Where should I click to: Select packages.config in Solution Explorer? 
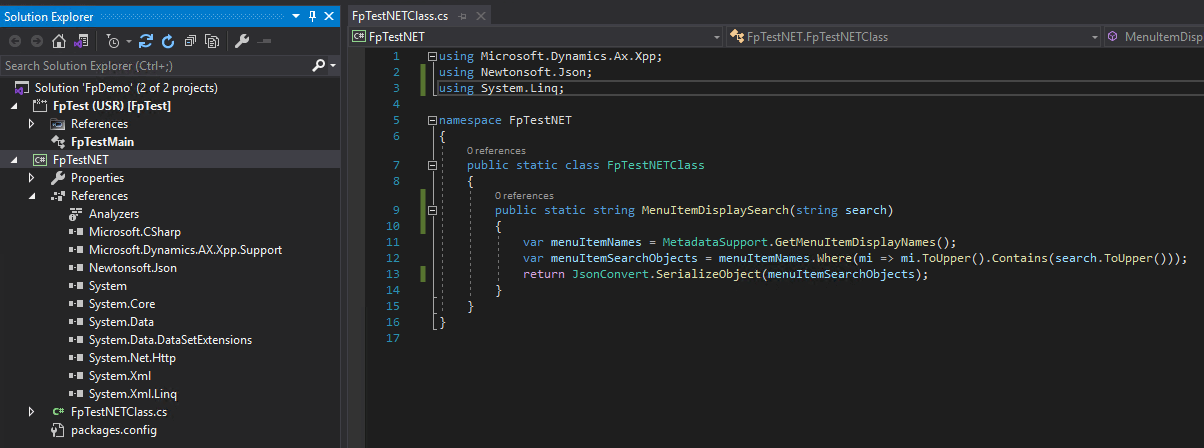click(113, 430)
